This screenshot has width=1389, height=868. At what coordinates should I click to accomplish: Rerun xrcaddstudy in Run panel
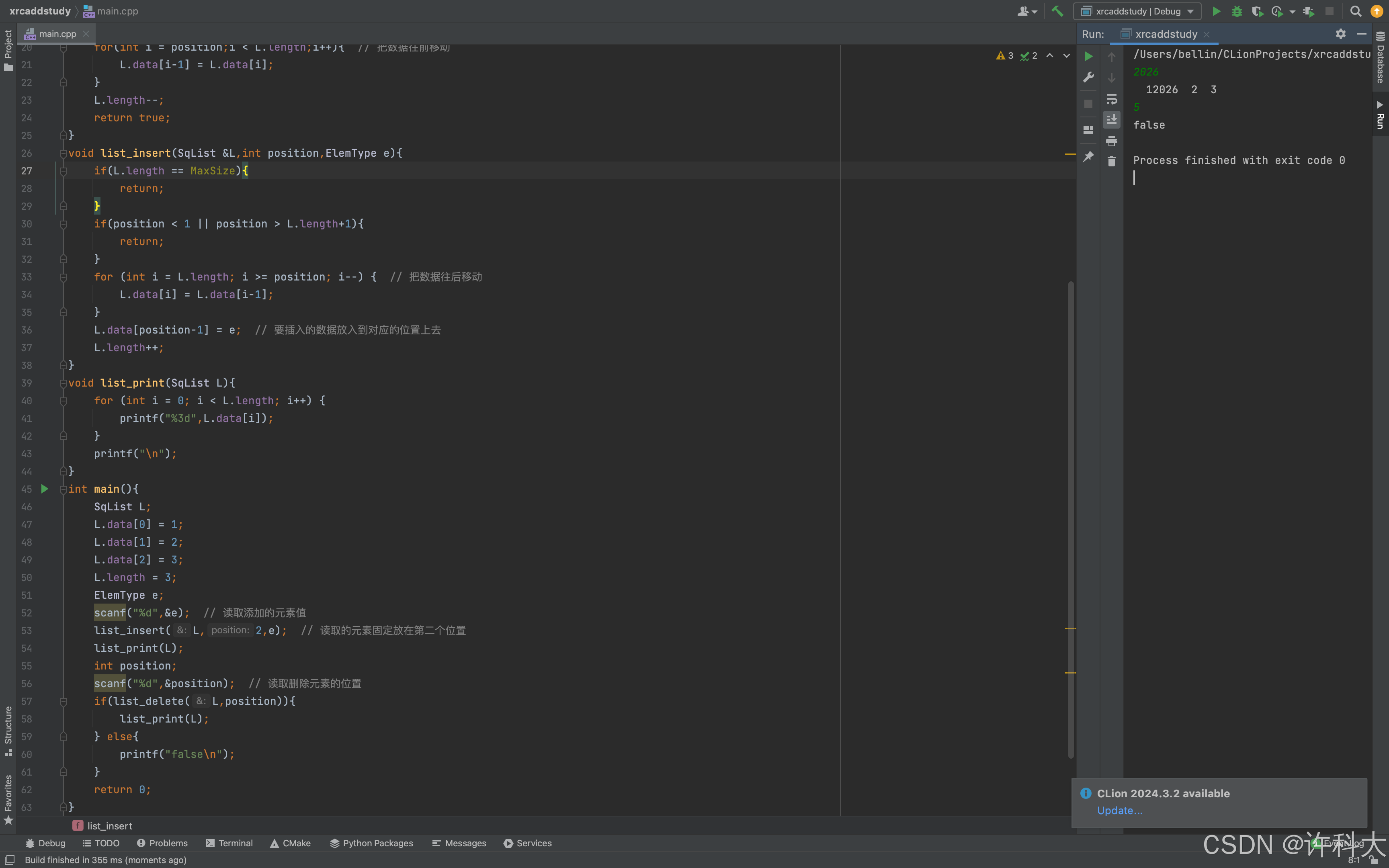coord(1088,56)
